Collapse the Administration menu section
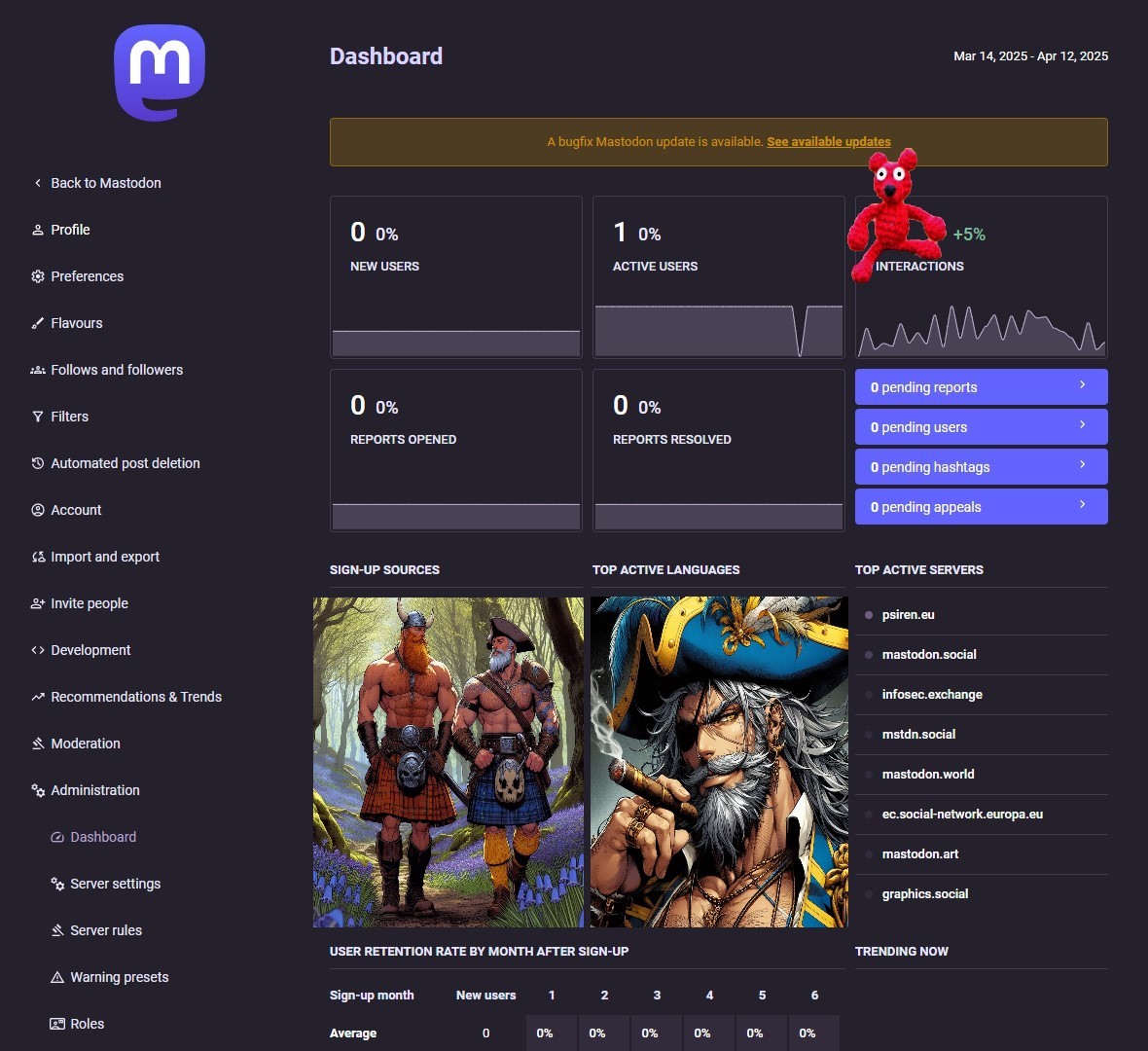Viewport: 1148px width, 1051px height. tap(94, 790)
